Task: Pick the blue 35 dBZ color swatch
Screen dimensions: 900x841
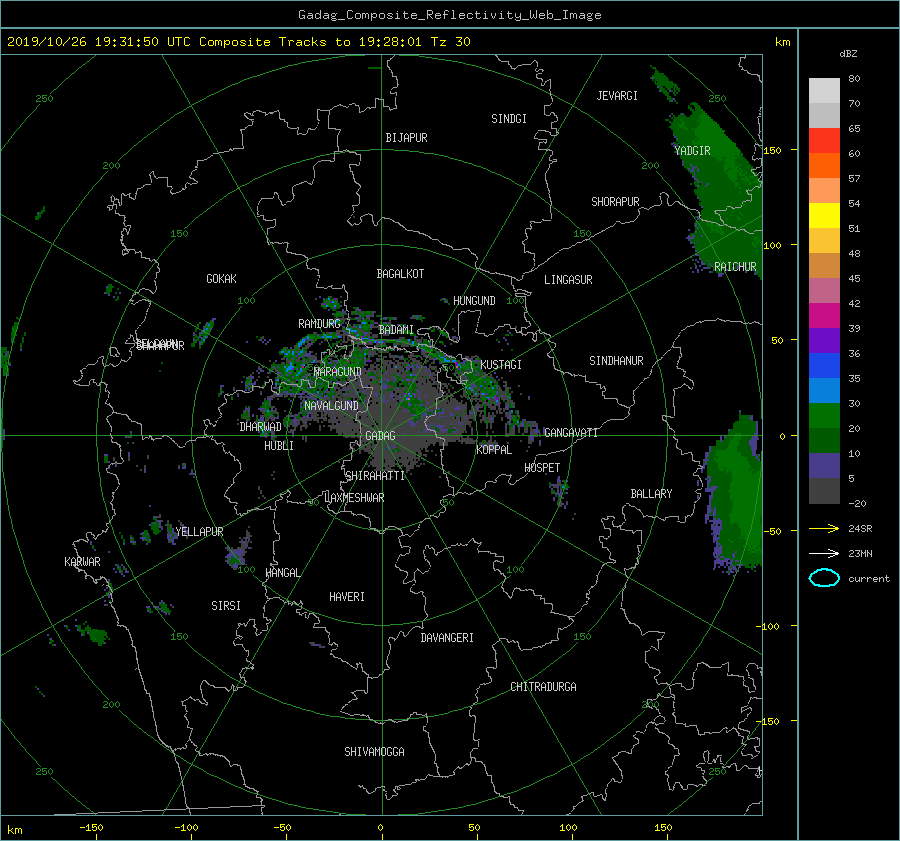Action: 824,365
